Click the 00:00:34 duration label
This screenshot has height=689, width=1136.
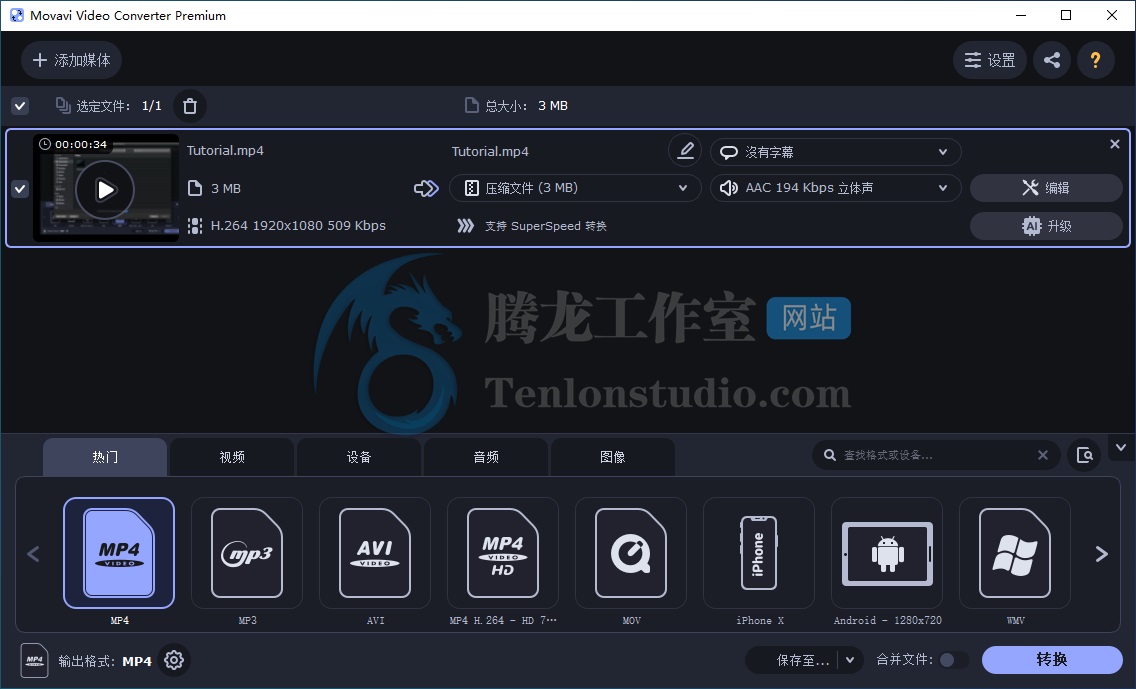[81, 144]
